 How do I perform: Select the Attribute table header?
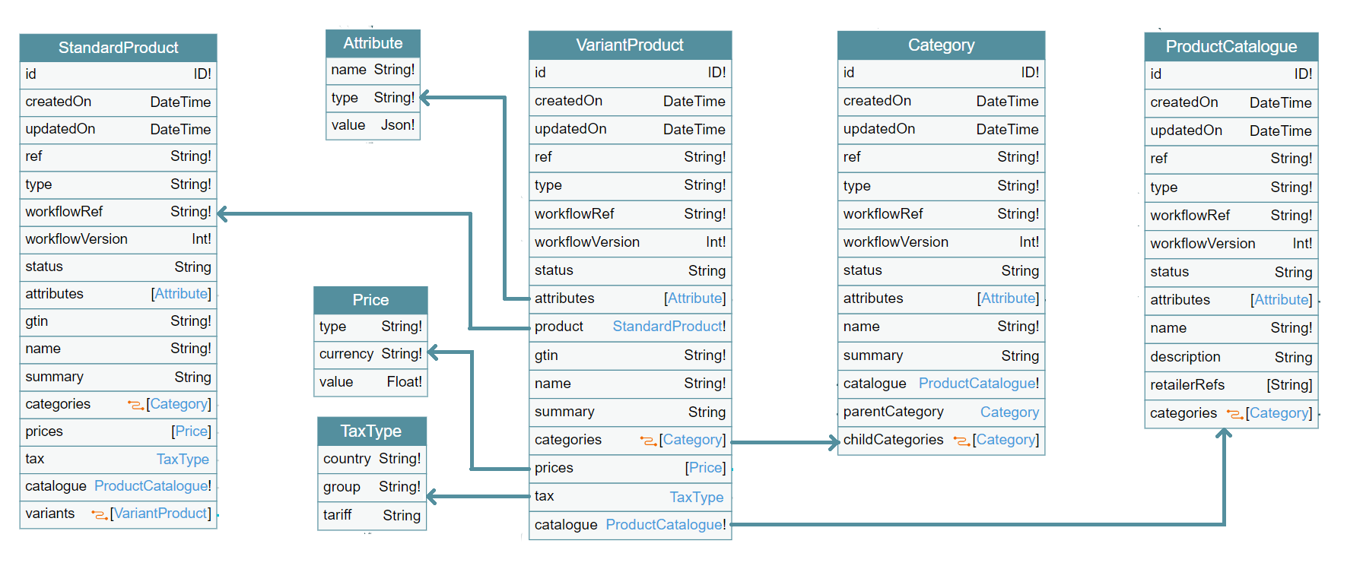click(373, 44)
